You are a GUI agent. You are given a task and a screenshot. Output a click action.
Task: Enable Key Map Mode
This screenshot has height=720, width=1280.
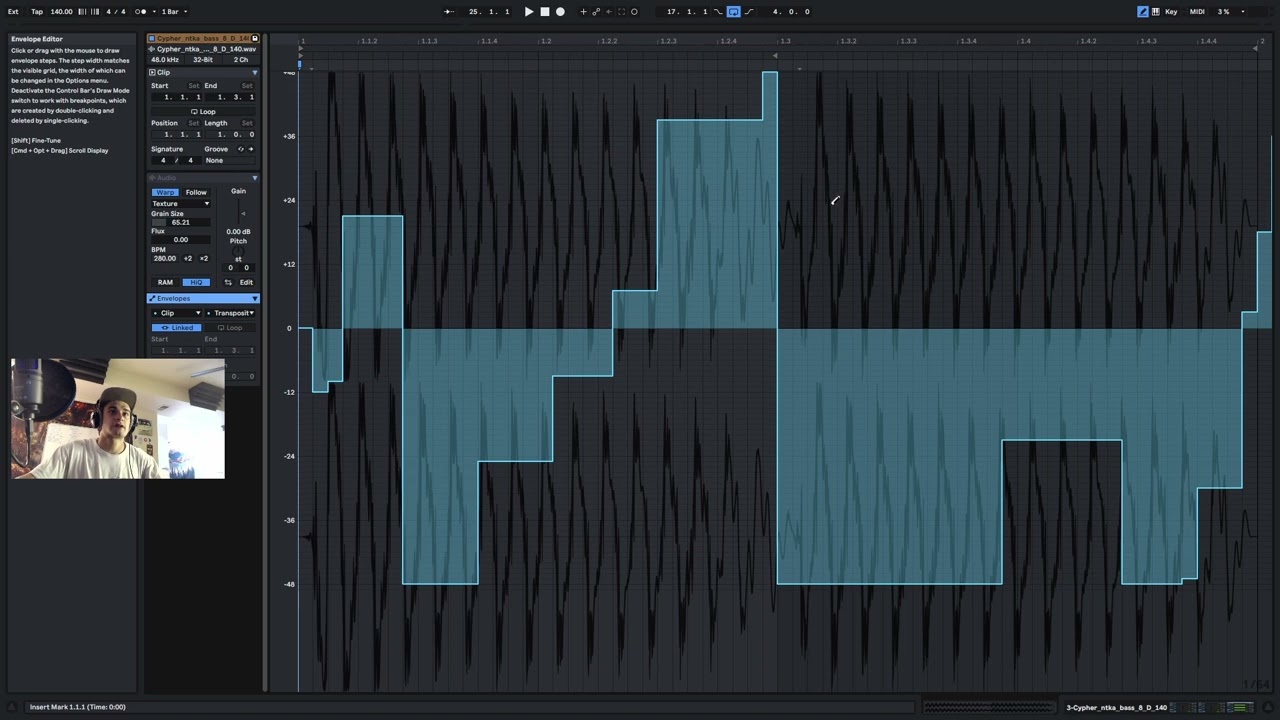(x=1171, y=12)
